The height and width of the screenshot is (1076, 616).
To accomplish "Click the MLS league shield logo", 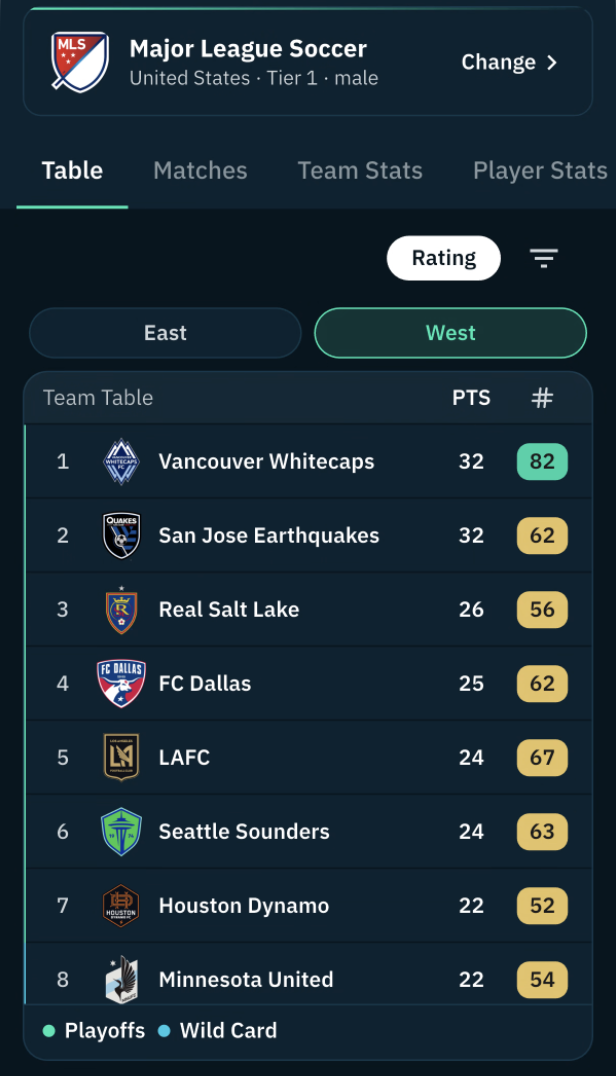I will pyautogui.click(x=80, y=62).
